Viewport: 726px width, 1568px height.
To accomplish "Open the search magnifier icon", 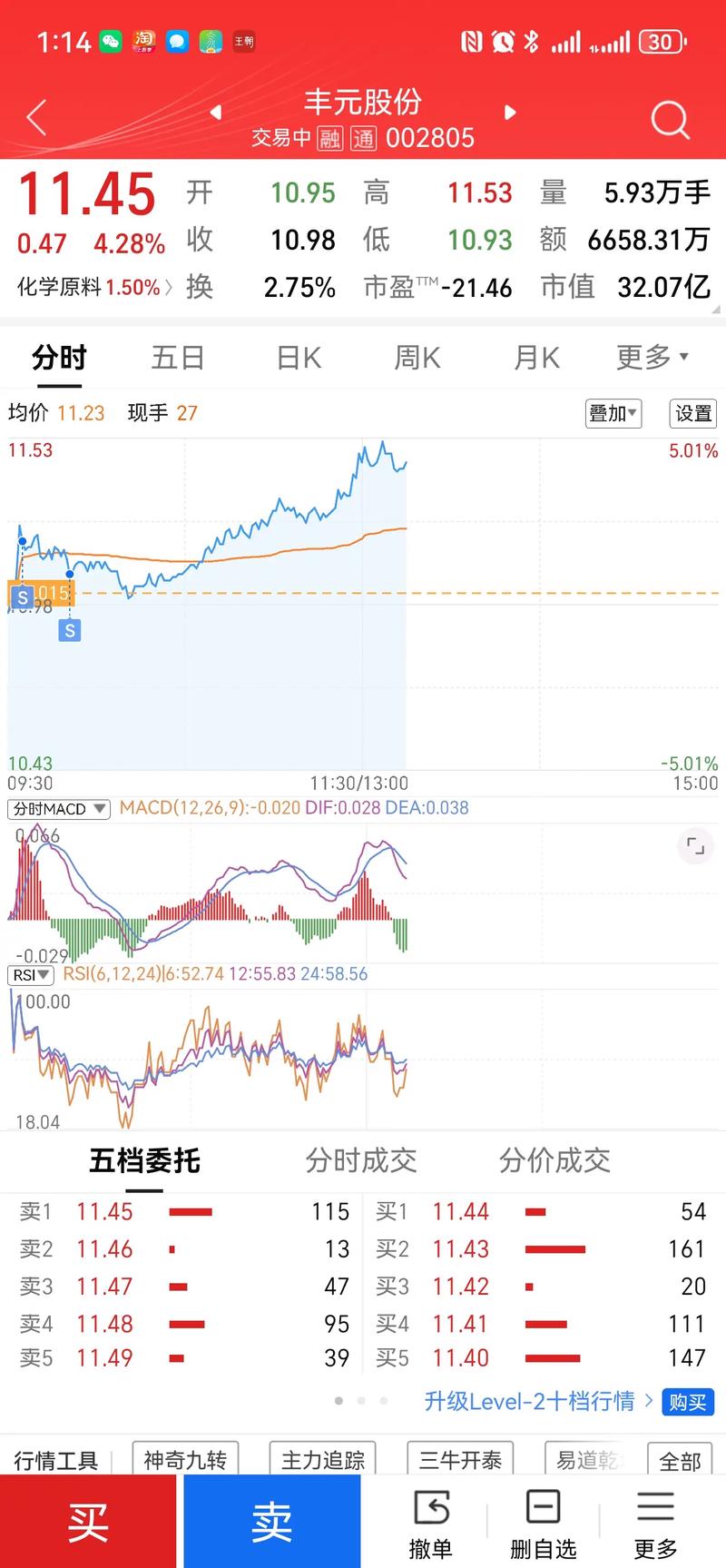I will [671, 119].
